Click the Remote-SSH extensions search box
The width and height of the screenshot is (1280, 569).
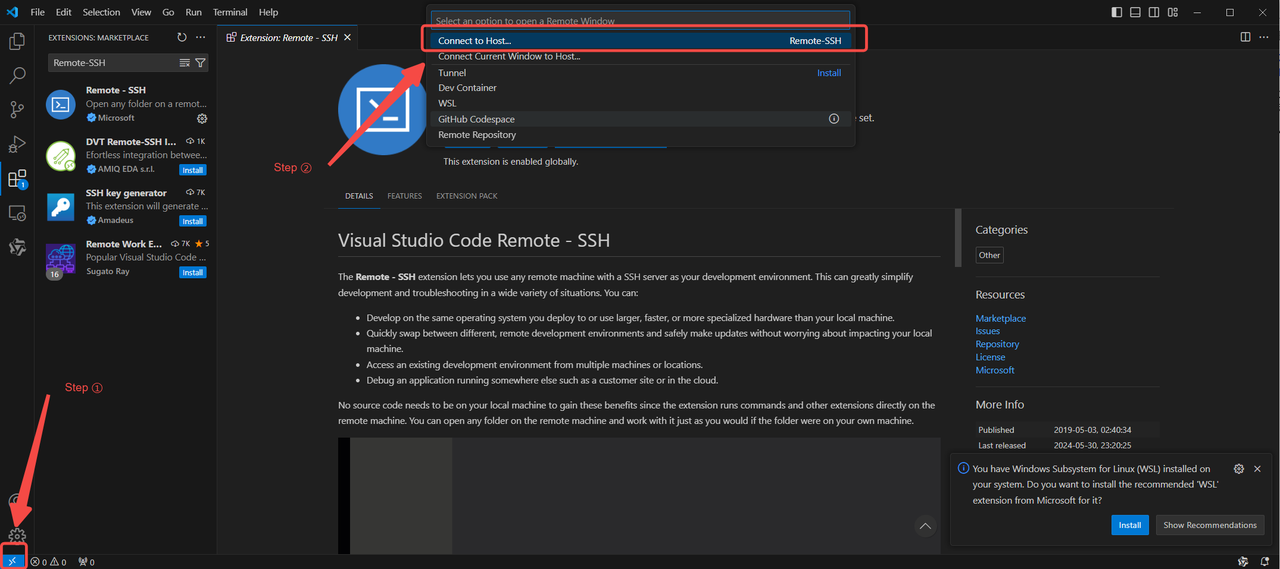click(x=112, y=63)
